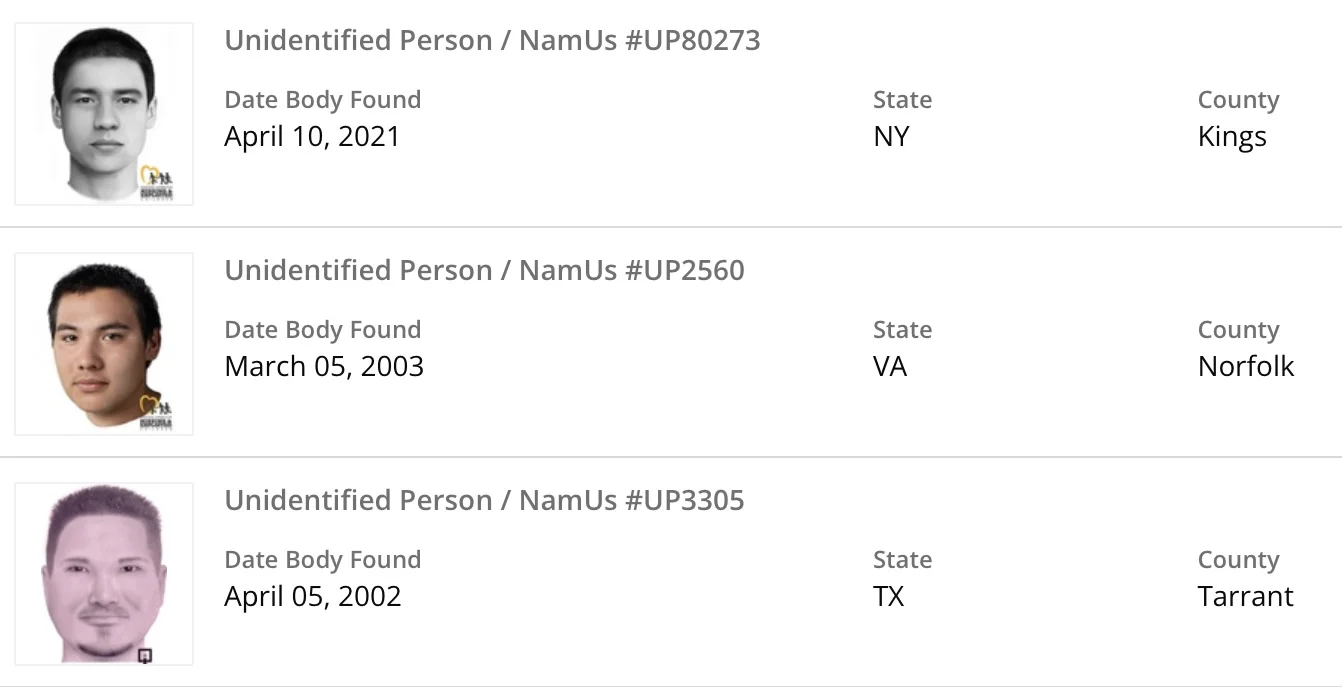1342x687 pixels.
Task: Click the Date Body Found label above April 10, 2021
Action: point(323,100)
